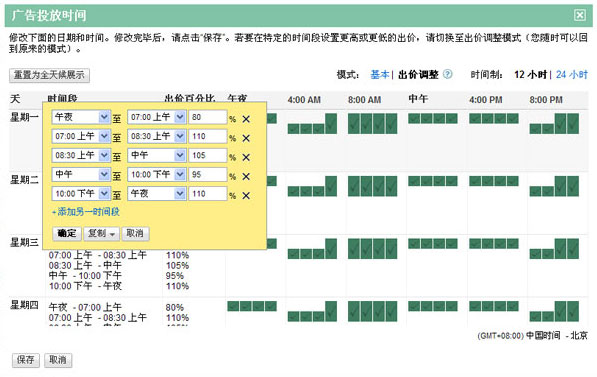597x377 pixels.
Task: Click Wednesday's 07:00 上午 - 08:30 上午 entry
Action: 97,255
